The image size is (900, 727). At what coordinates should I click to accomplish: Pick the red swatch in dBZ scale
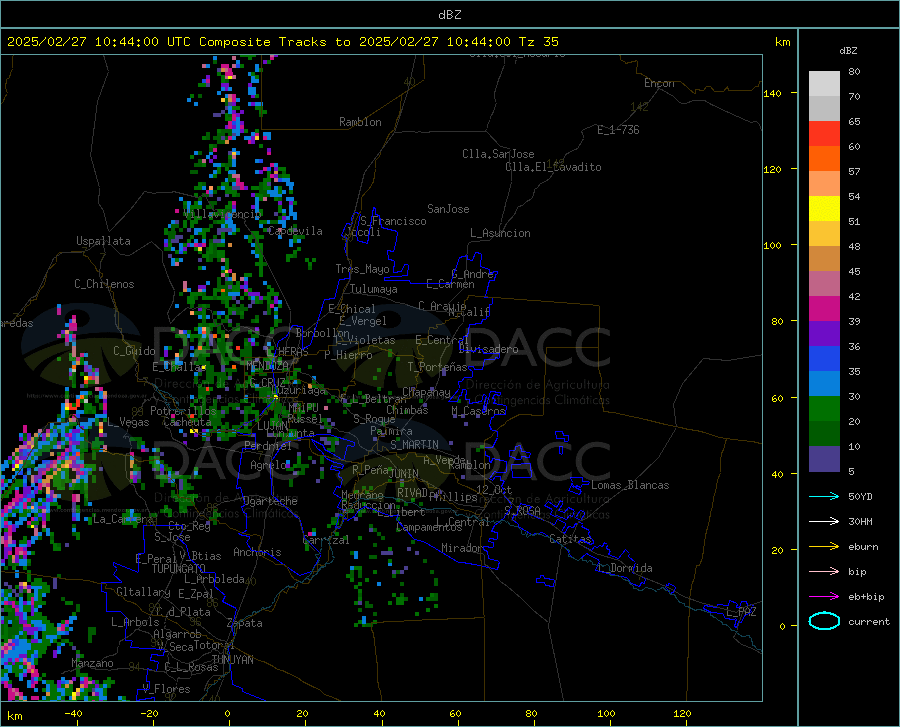tap(824, 134)
